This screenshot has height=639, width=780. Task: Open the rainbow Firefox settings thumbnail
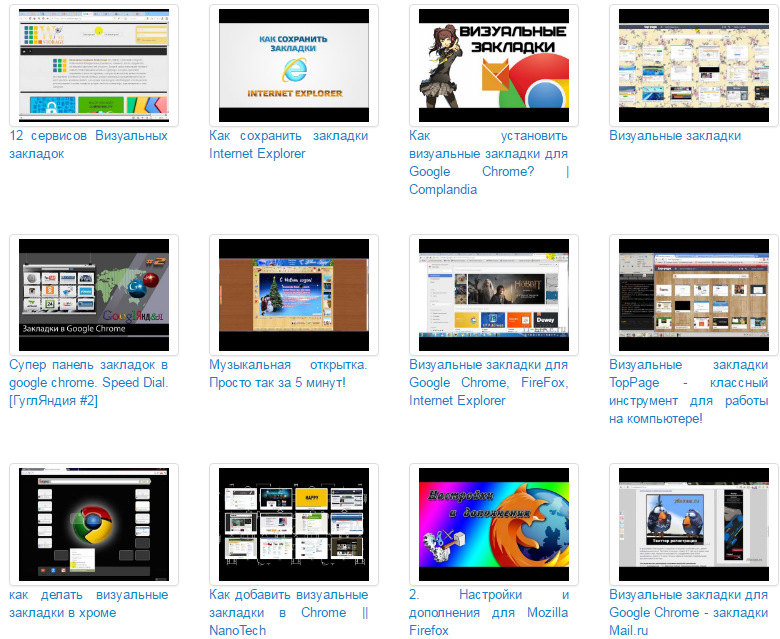tap(493, 524)
